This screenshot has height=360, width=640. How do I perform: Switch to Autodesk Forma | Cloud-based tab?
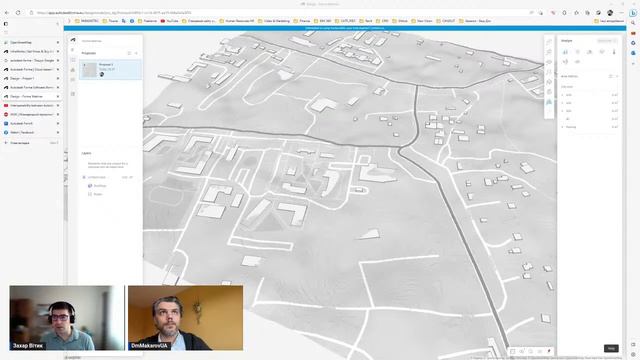tap(31, 69)
